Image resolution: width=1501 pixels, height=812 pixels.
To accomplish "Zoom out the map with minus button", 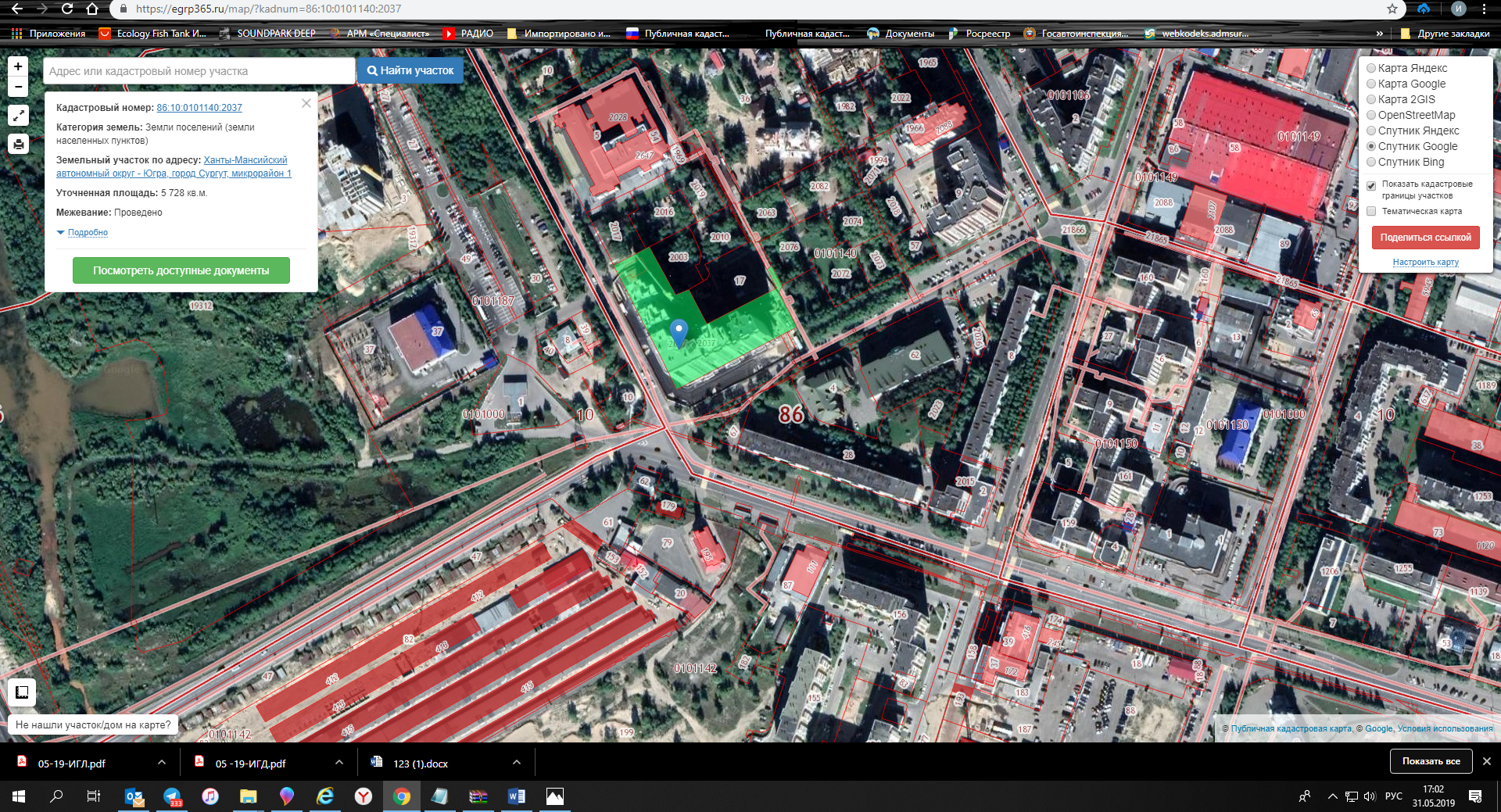I will (x=18, y=86).
